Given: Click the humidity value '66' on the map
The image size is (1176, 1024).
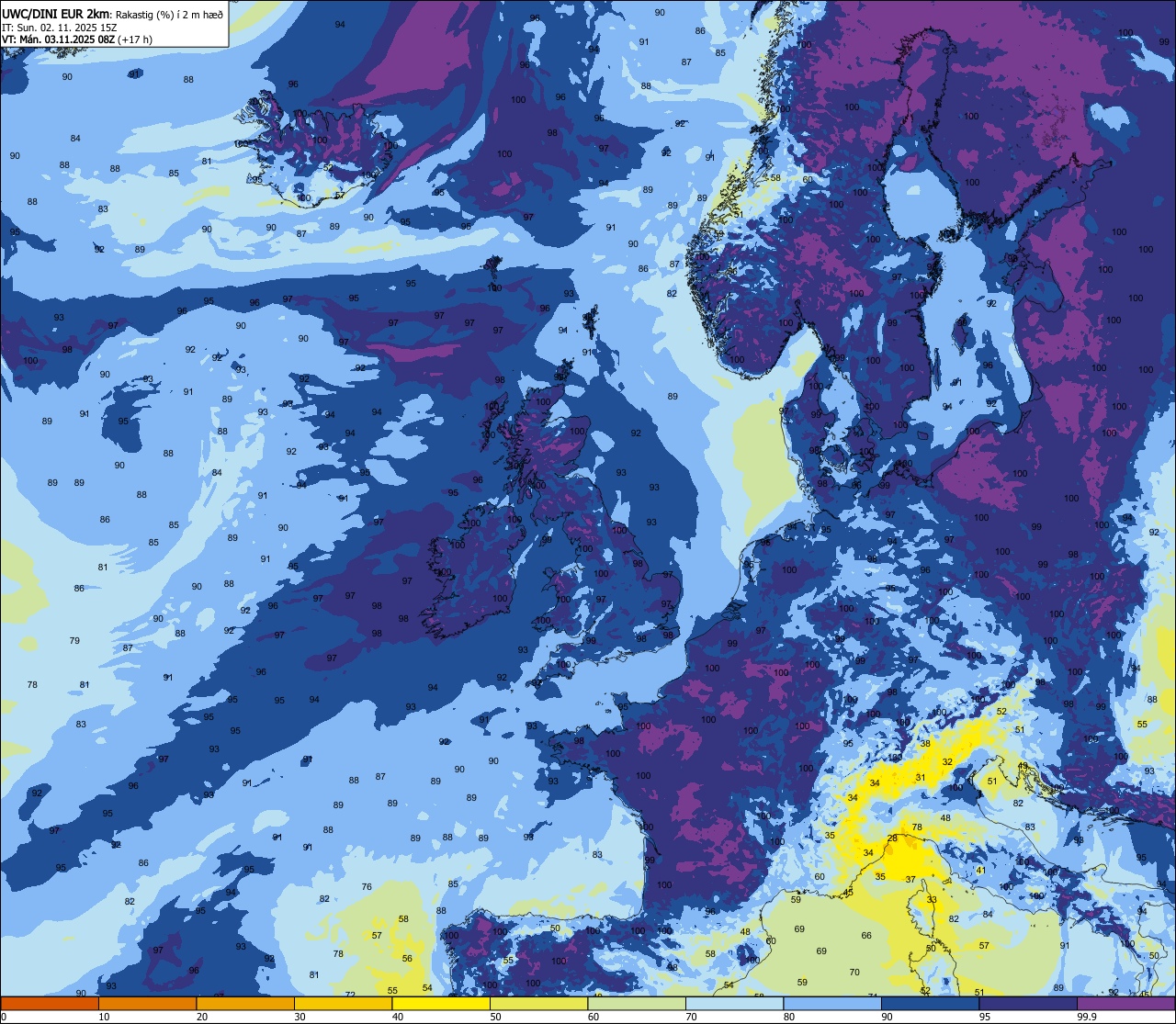Looking at the screenshot, I should point(866,936).
